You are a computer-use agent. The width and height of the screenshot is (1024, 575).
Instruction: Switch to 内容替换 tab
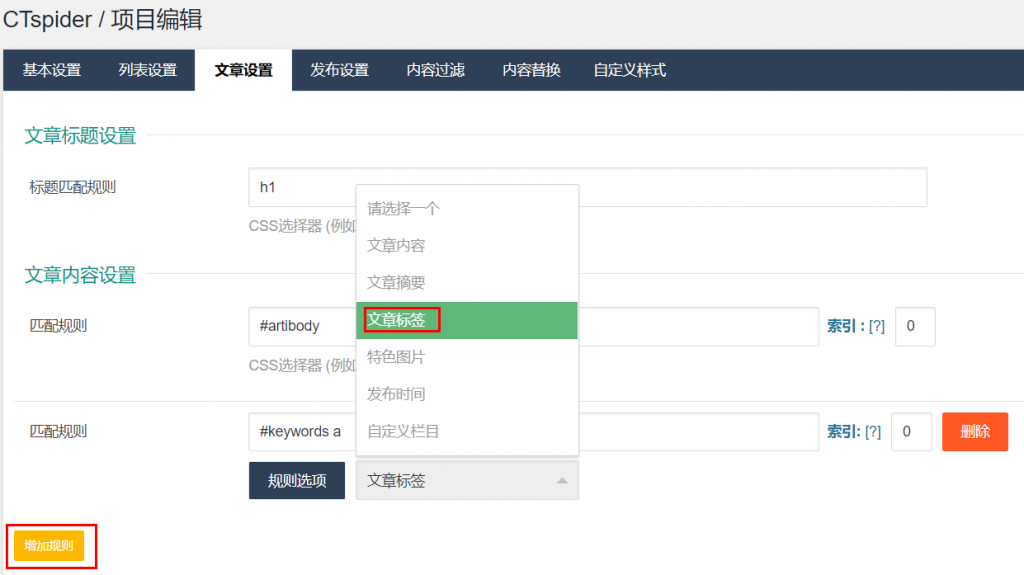pos(532,70)
